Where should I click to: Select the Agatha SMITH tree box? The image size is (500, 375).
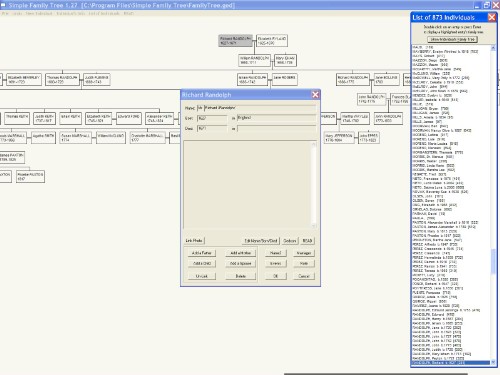(43, 138)
